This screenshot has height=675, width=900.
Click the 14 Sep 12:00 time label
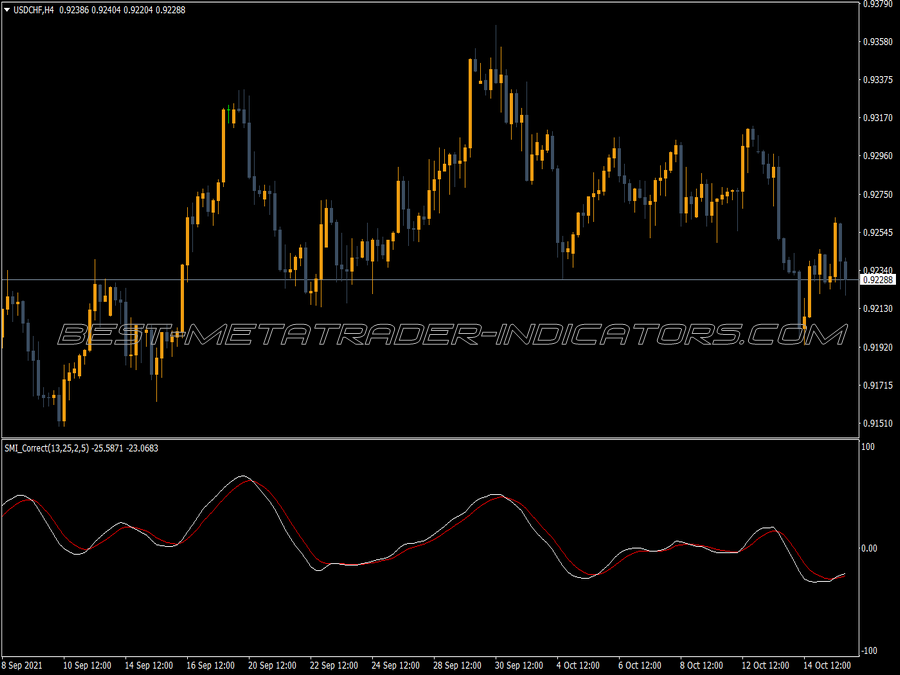[149, 665]
